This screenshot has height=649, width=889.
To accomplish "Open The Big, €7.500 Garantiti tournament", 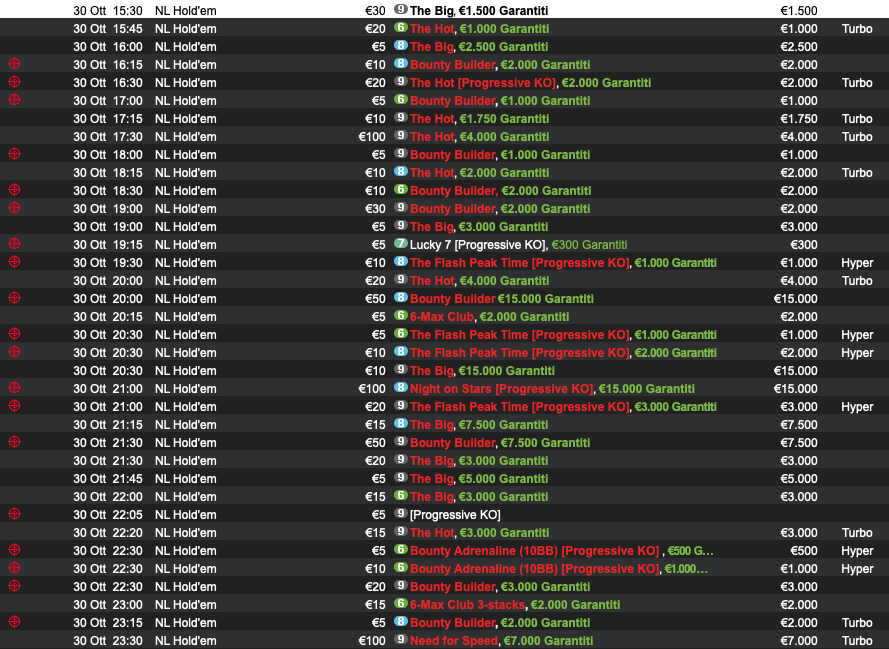I will point(479,425).
